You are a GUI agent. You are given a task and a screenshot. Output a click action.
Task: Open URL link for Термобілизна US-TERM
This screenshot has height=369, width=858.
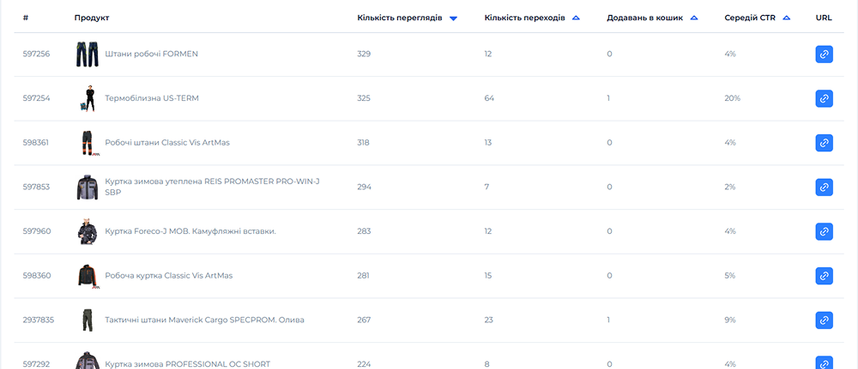pyautogui.click(x=824, y=99)
